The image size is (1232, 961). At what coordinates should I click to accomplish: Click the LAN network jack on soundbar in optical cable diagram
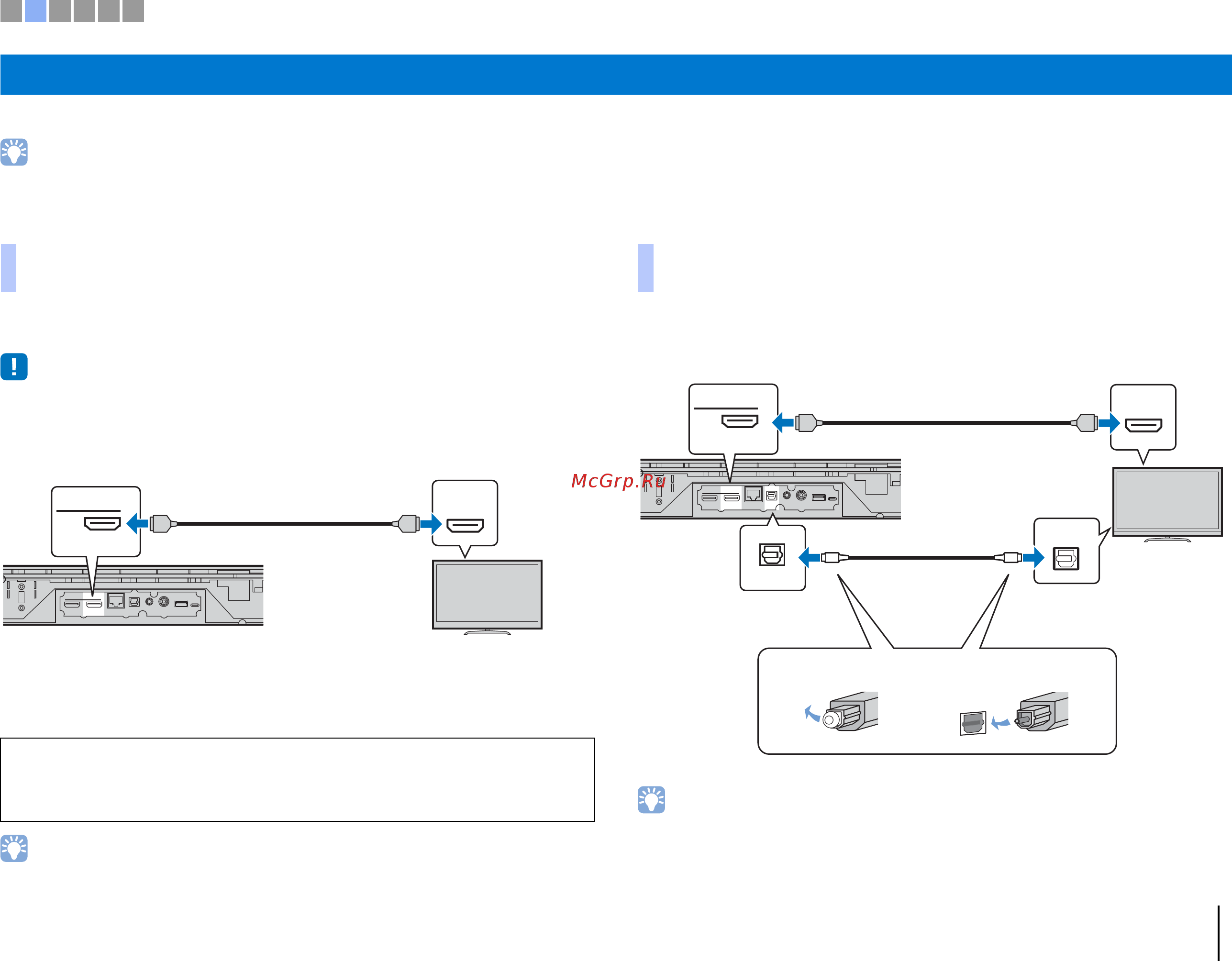pos(754,495)
